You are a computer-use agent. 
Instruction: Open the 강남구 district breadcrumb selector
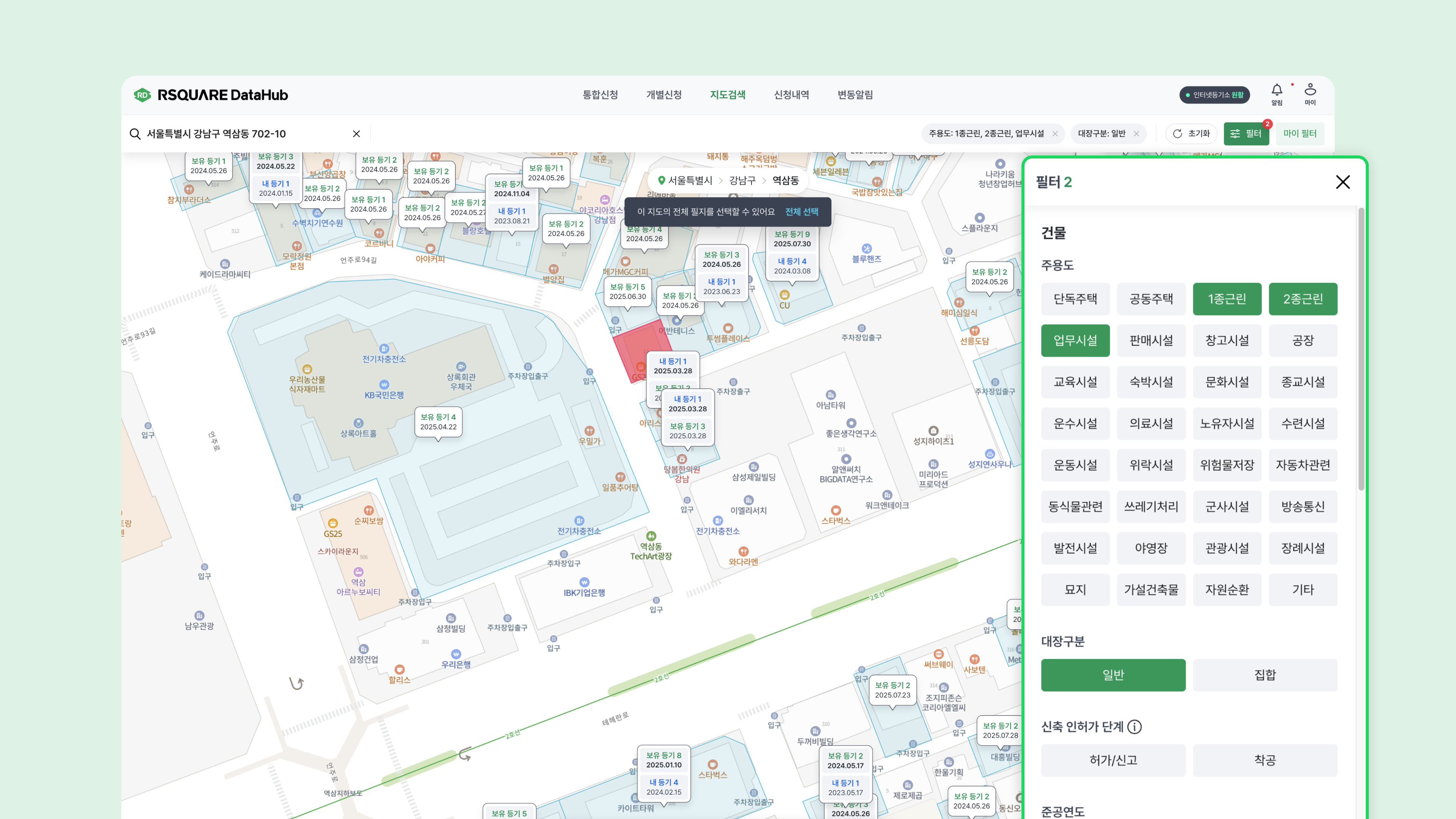coord(742,180)
